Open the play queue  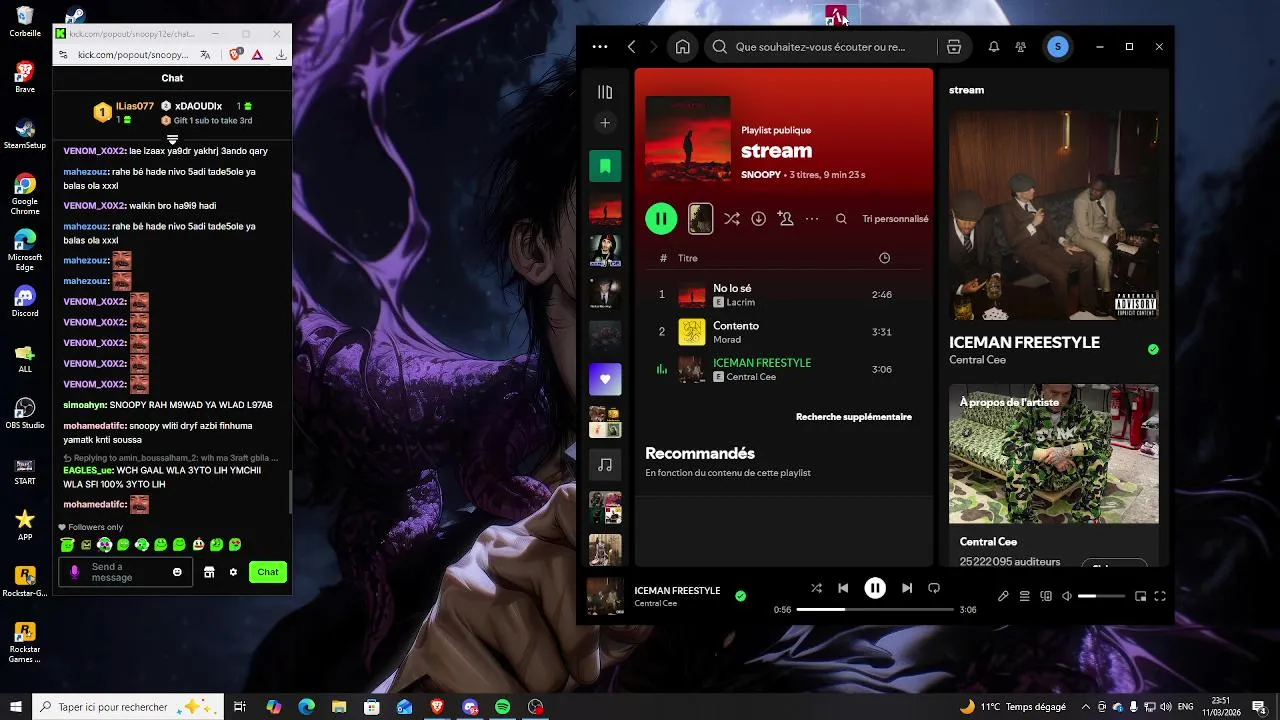(x=1025, y=596)
